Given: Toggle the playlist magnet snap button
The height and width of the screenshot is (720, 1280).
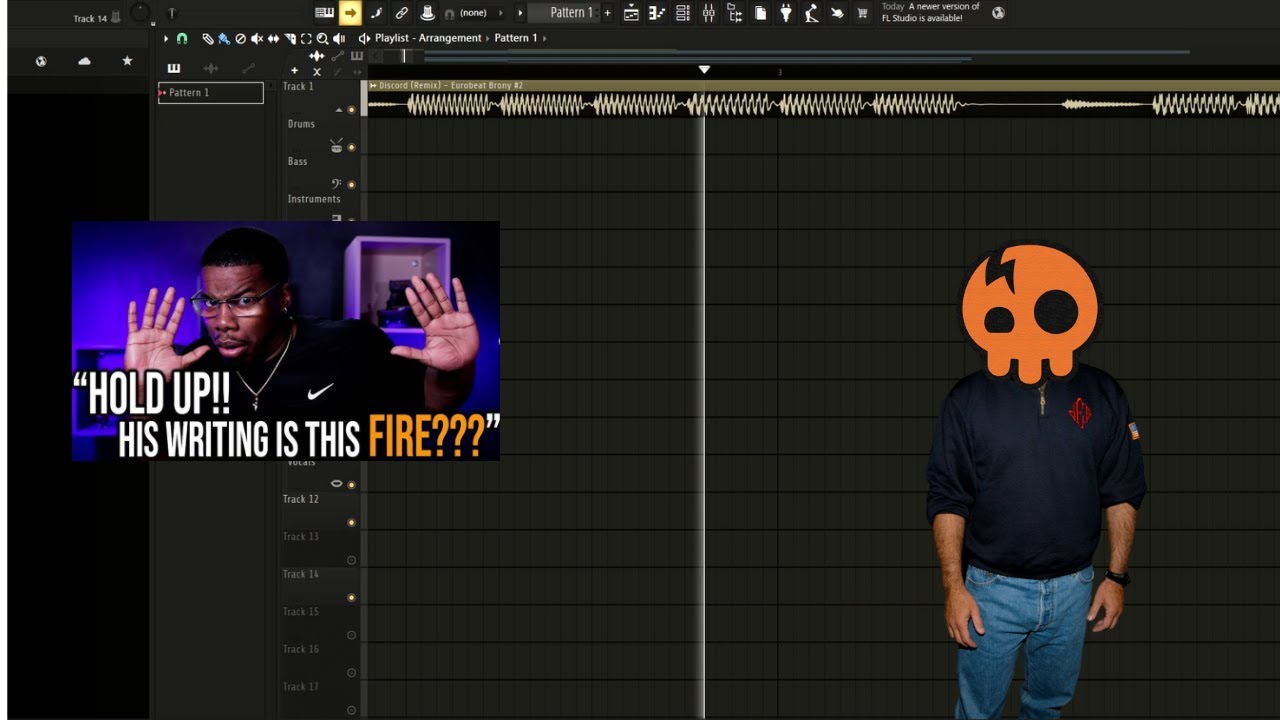Looking at the screenshot, I should (182, 38).
